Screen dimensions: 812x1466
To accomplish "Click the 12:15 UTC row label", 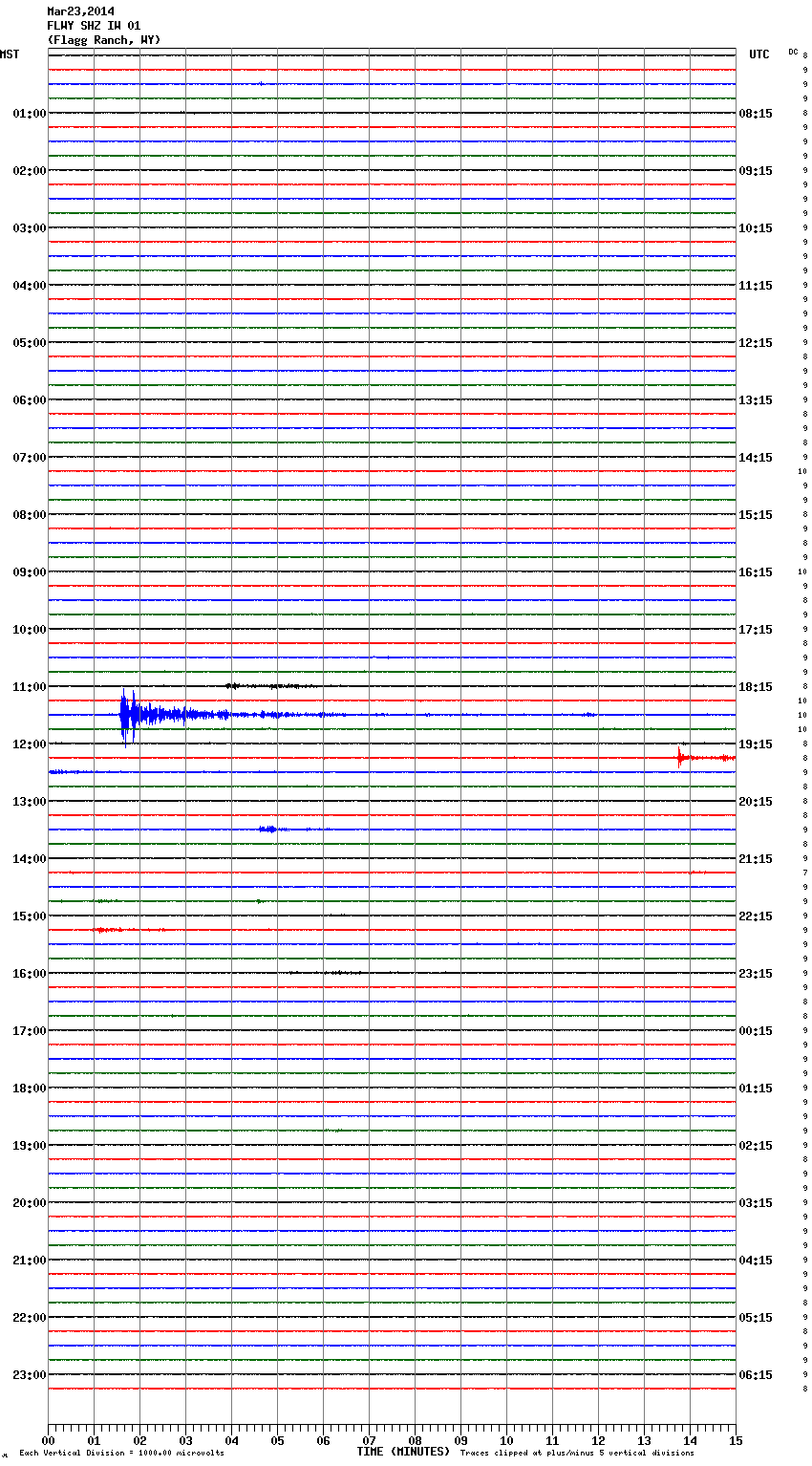I will click(x=756, y=342).
